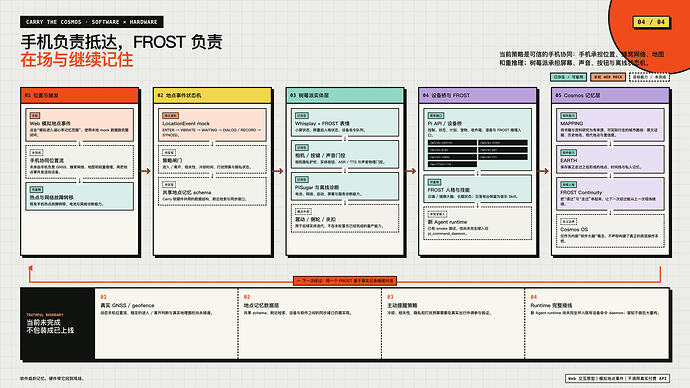Open the 共享地点记忆 schema card

(212, 191)
